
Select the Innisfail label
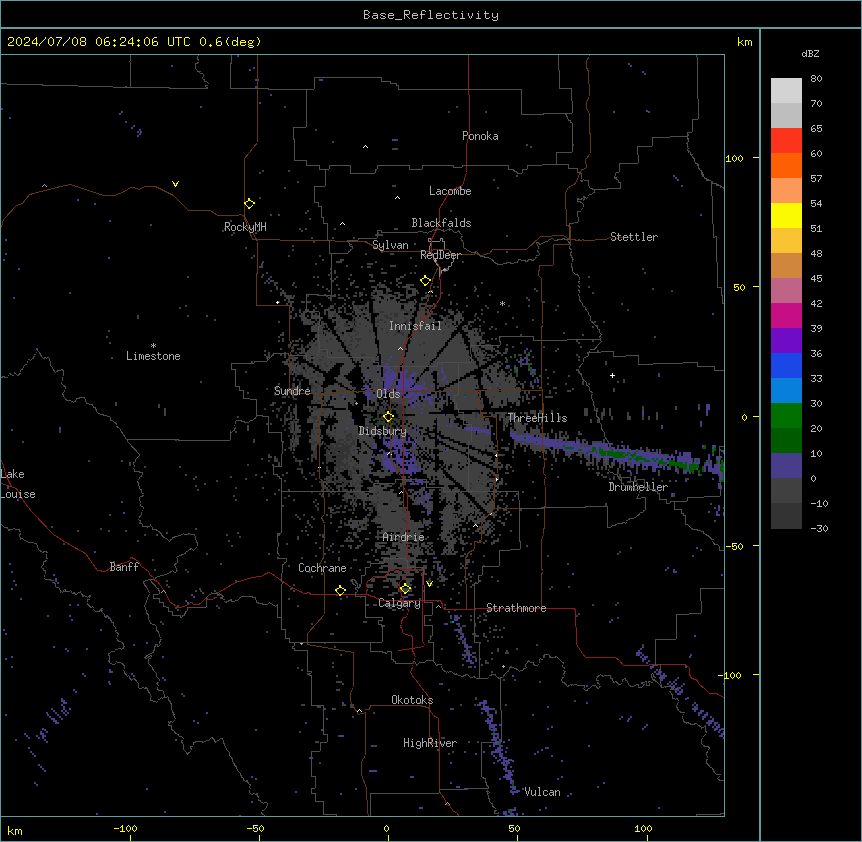click(416, 326)
